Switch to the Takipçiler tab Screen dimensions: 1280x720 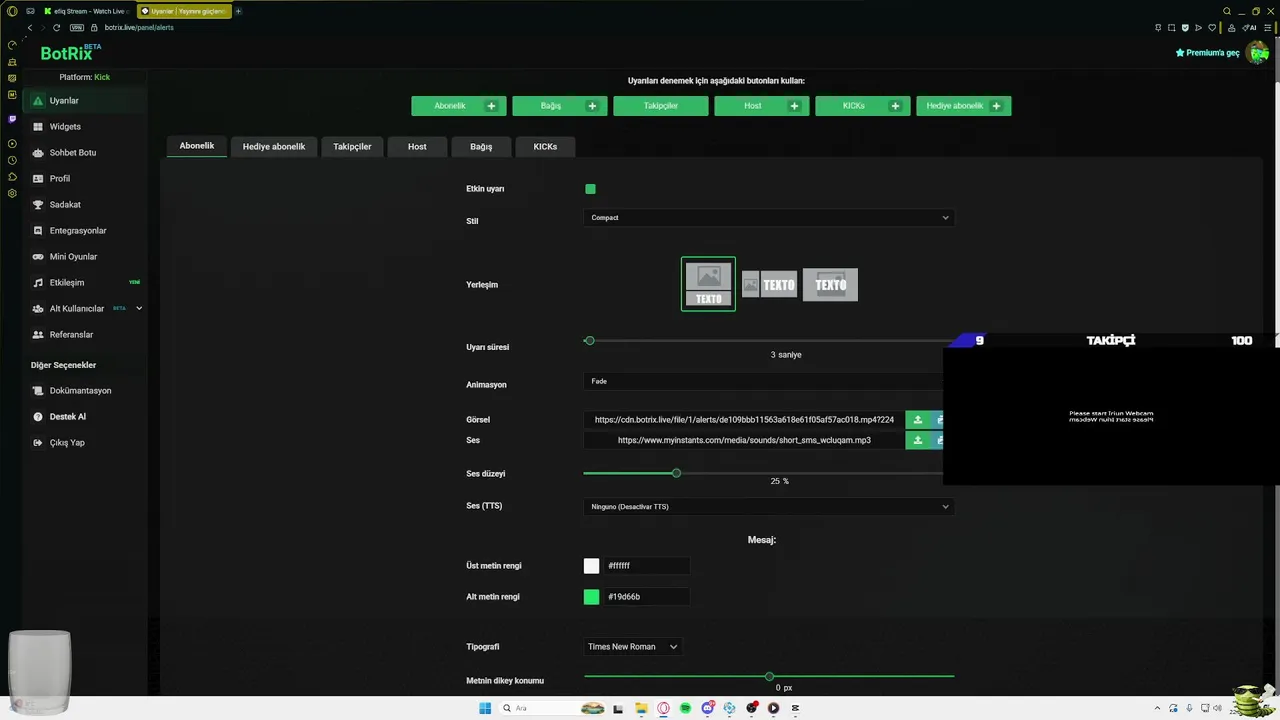tap(352, 147)
